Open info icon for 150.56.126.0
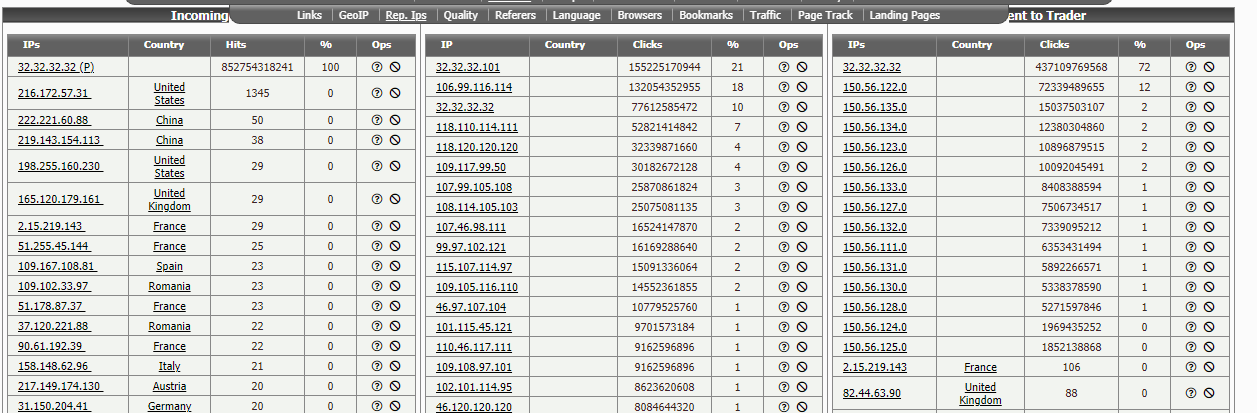This screenshot has height=413, width=1257. coord(1191,167)
